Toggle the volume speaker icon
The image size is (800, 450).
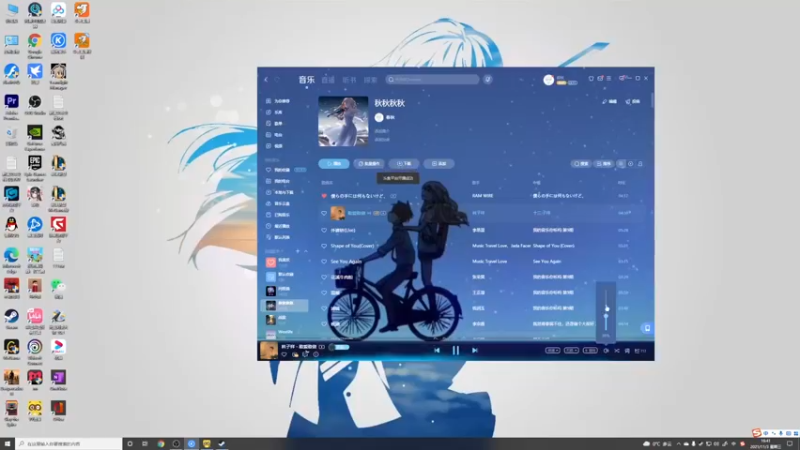coord(606,351)
